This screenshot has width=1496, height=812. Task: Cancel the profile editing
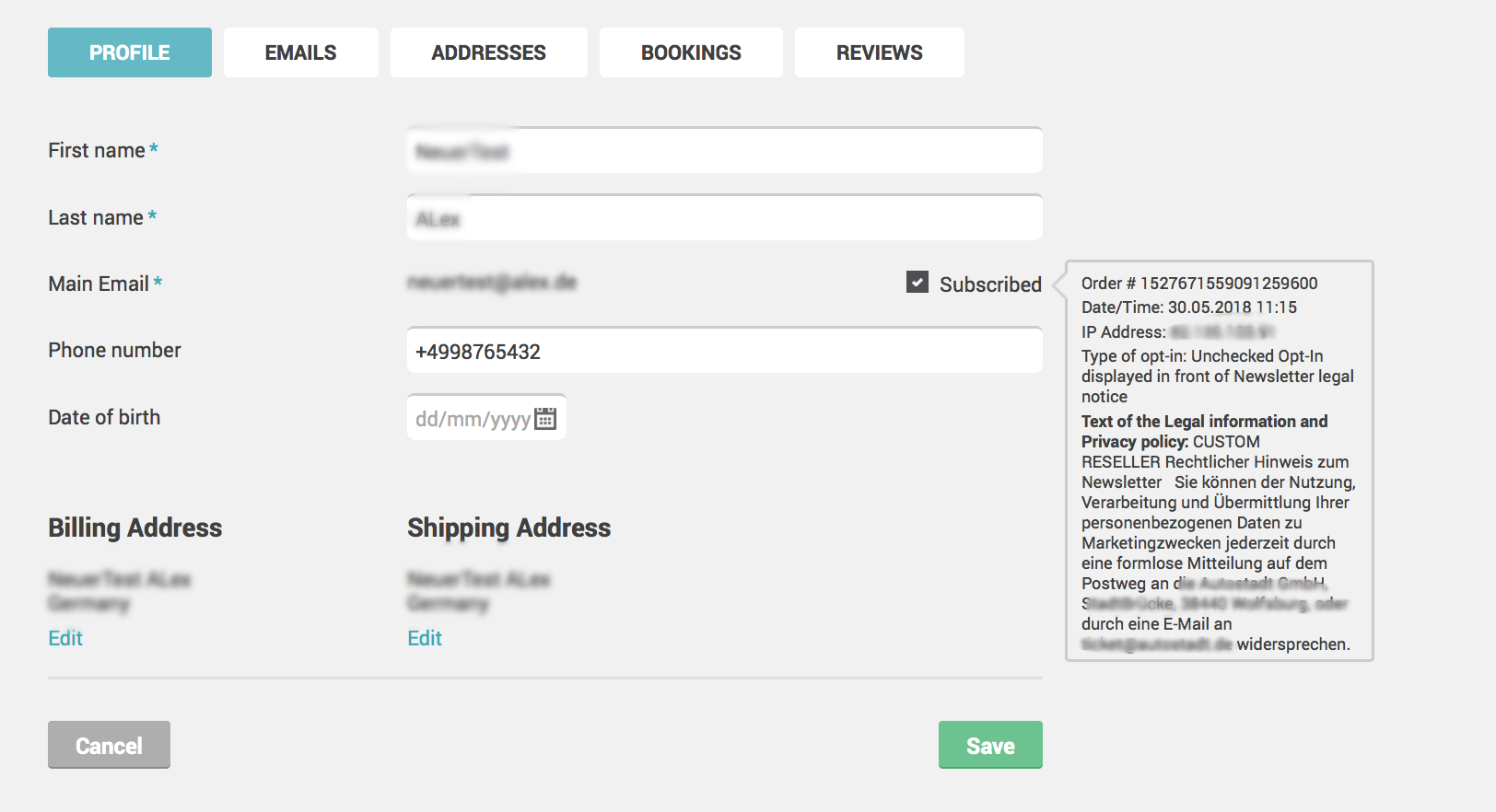click(x=109, y=745)
